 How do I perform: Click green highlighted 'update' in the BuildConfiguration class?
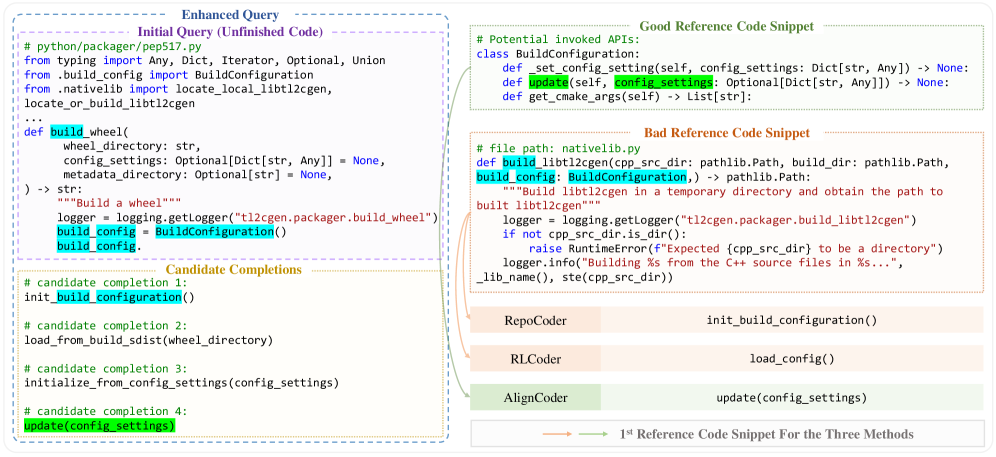tap(548, 82)
